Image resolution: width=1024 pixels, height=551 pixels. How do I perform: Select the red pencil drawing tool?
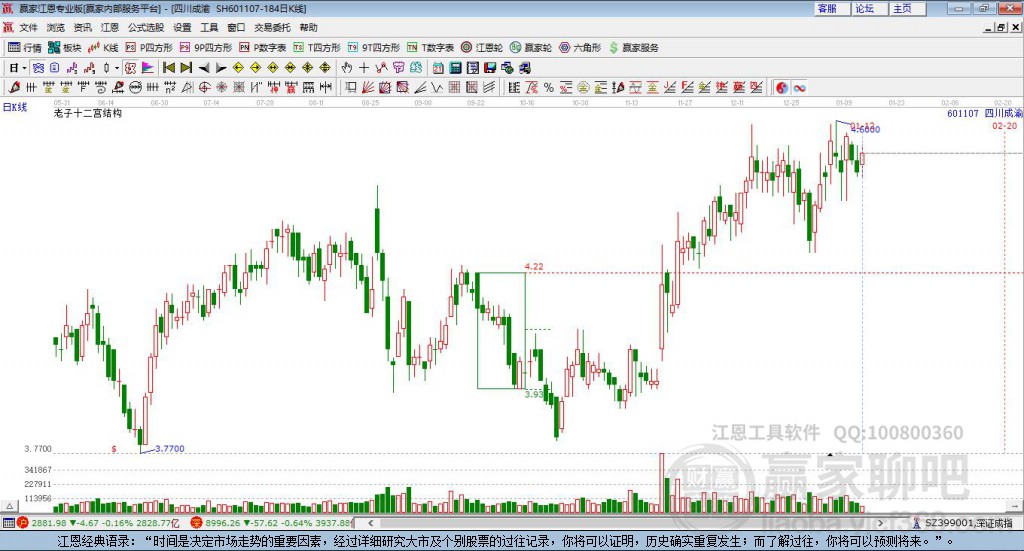(x=14, y=87)
